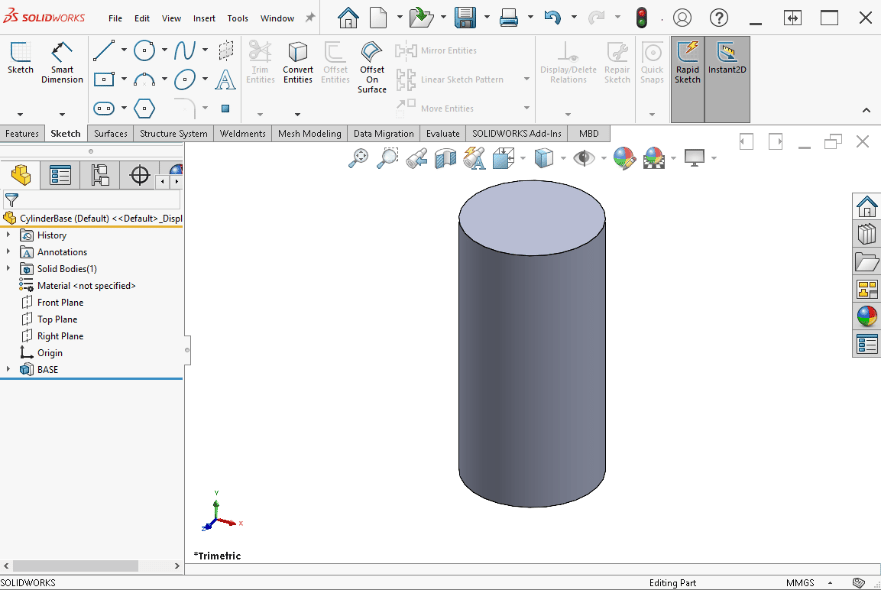The image size is (881, 590).
Task: Toggle Rapid Sketch mode
Action: 687,63
